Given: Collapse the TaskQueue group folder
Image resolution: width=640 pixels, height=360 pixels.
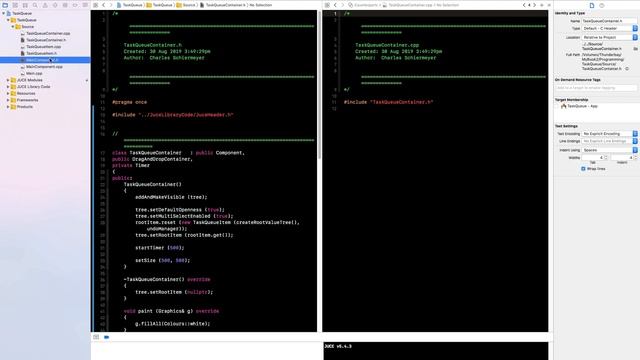Looking at the screenshot, I should pyautogui.click(x=8, y=20).
